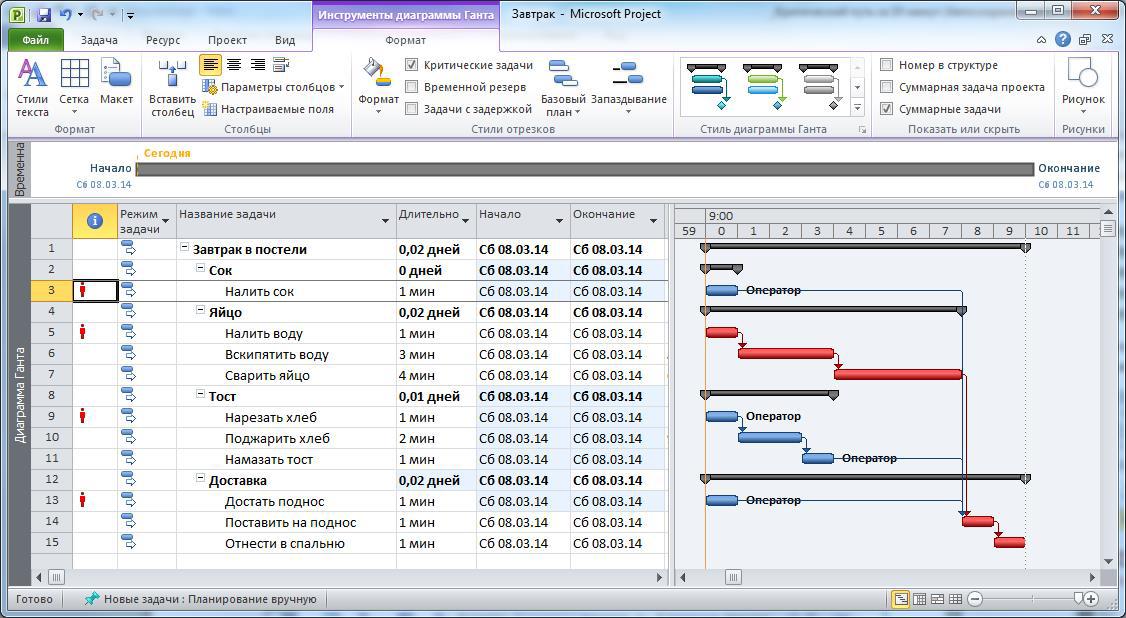Screen dimensions: 1126x618
Task: Select the Формат ribbon tab
Action: [x=406, y=40]
